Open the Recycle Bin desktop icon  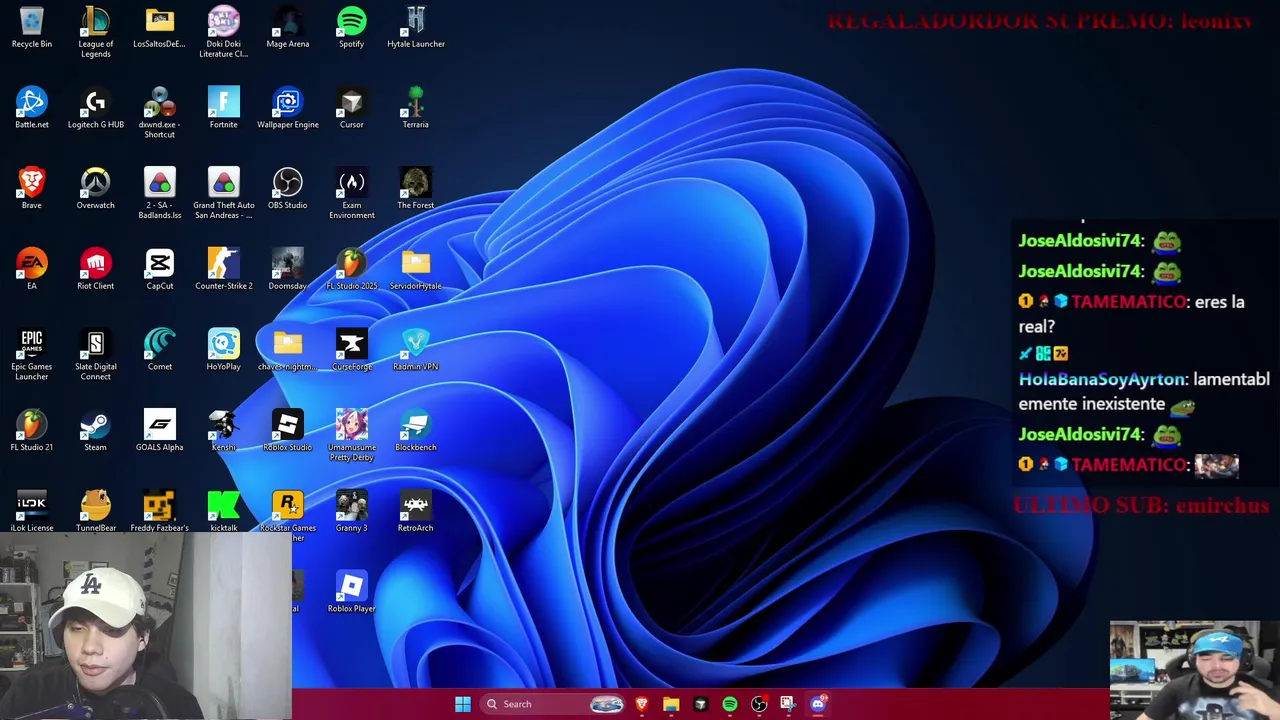point(32,27)
